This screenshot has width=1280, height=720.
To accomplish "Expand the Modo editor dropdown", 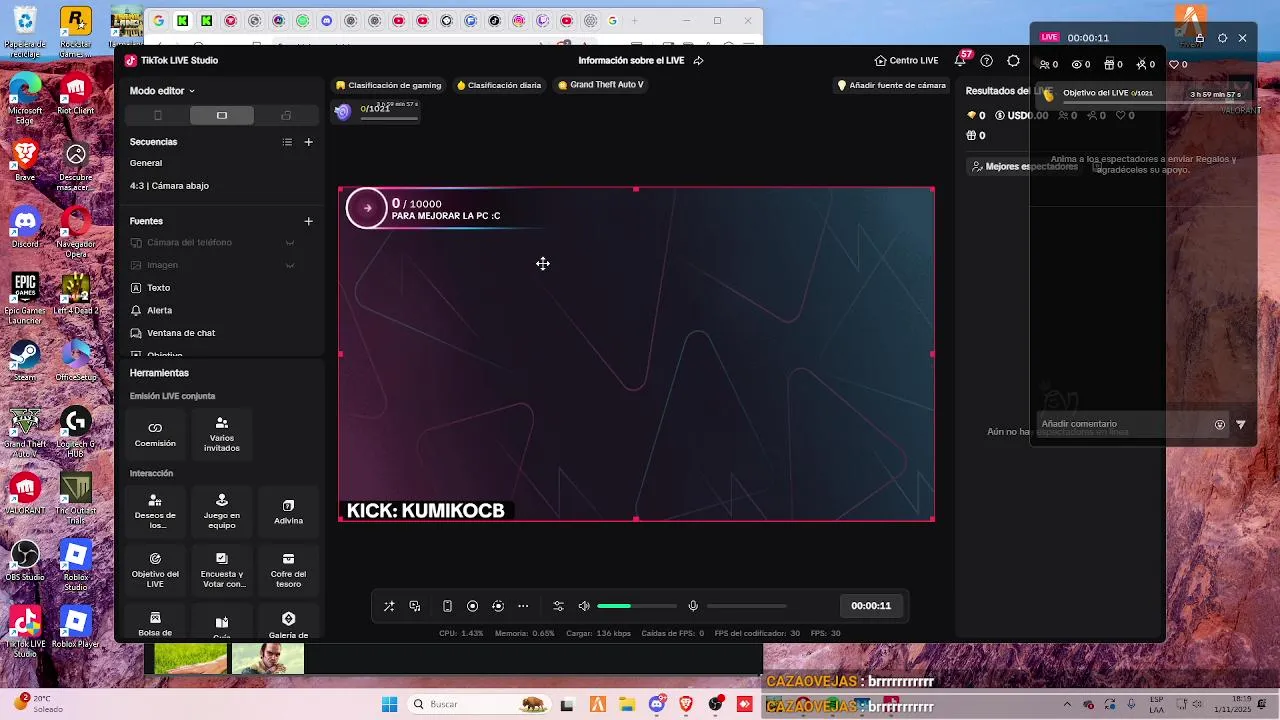I will [162, 91].
